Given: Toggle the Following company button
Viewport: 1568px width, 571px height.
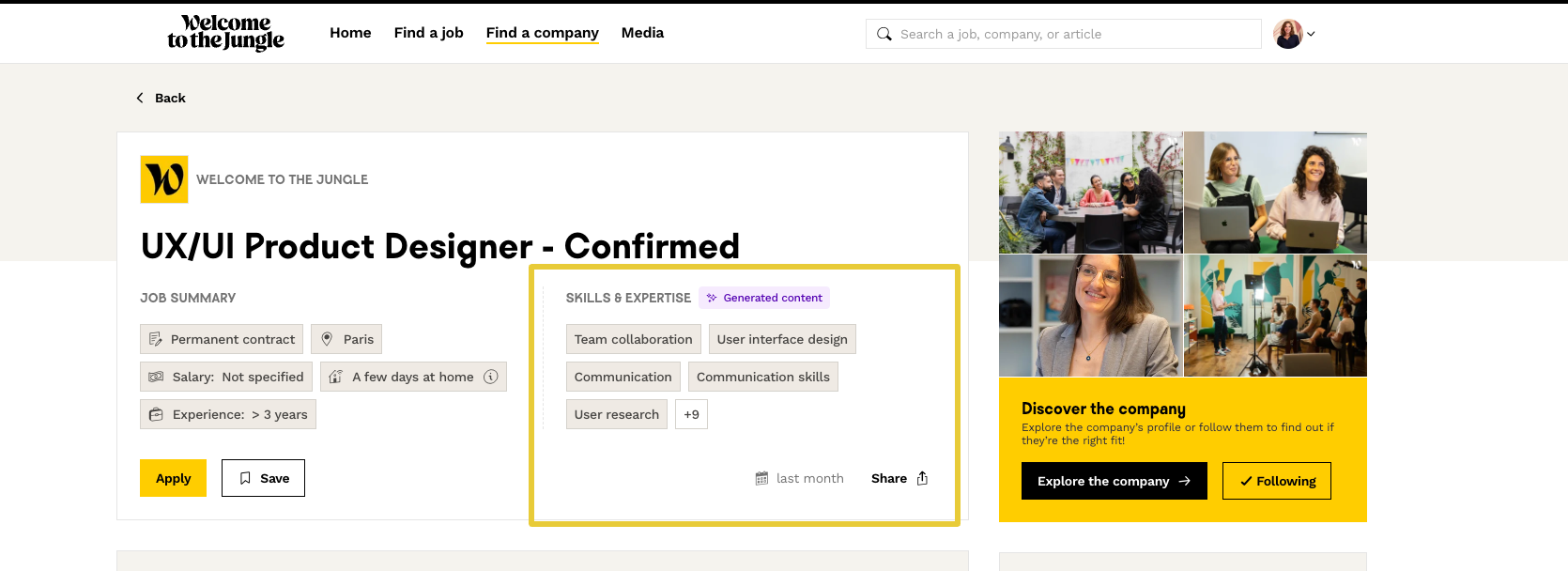Looking at the screenshot, I should [x=1276, y=481].
